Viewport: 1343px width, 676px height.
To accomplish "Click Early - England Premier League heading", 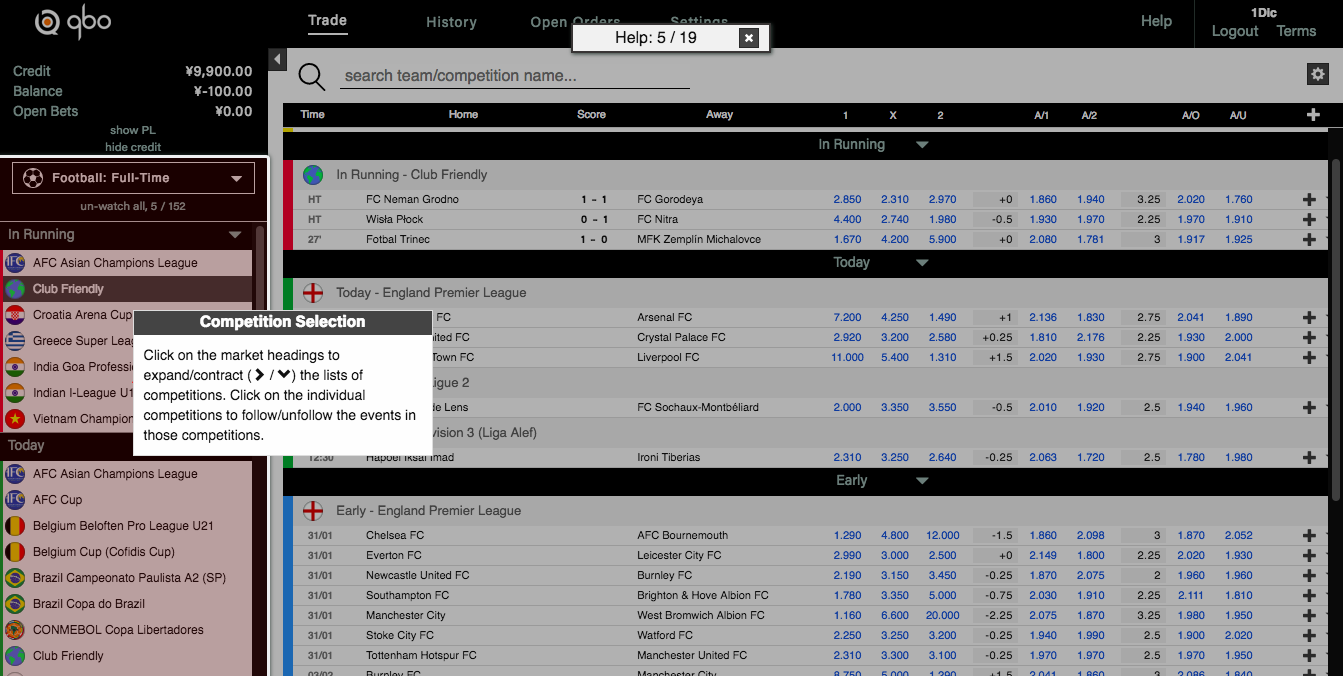I will [428, 511].
